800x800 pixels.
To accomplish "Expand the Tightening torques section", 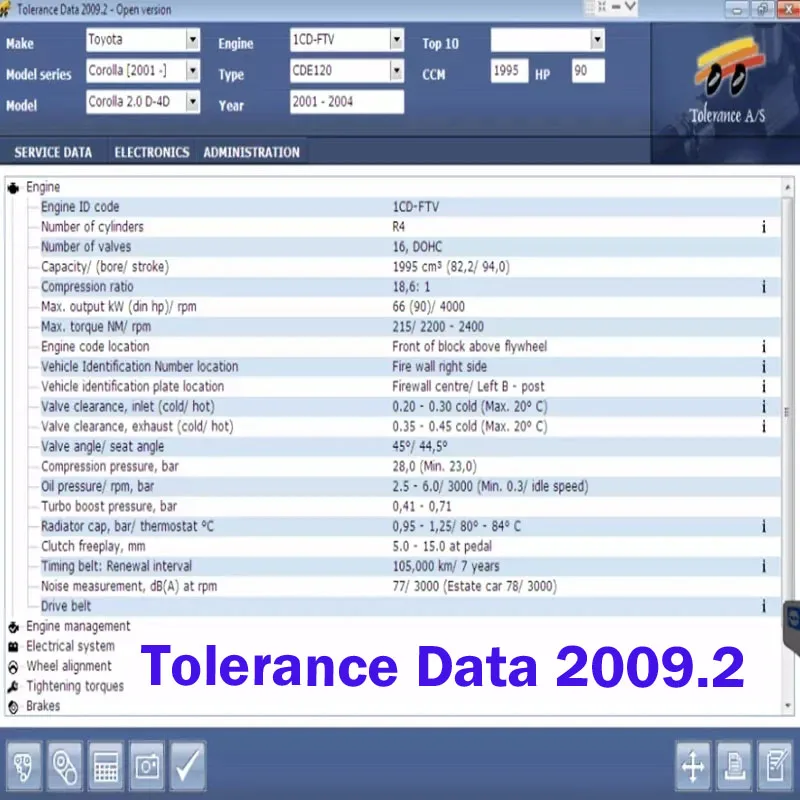I will pyautogui.click(x=75, y=686).
